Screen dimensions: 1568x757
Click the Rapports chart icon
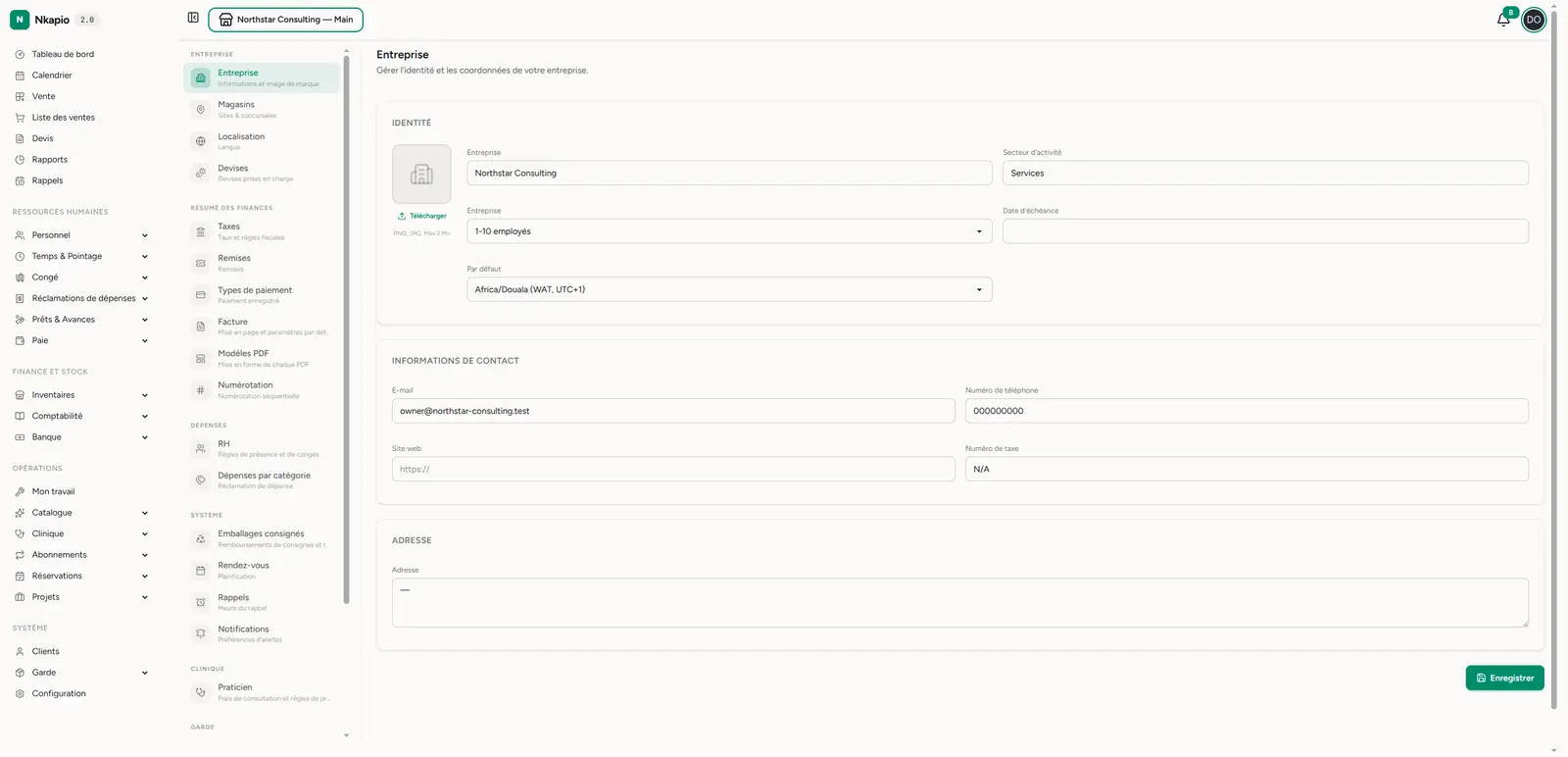coord(20,160)
